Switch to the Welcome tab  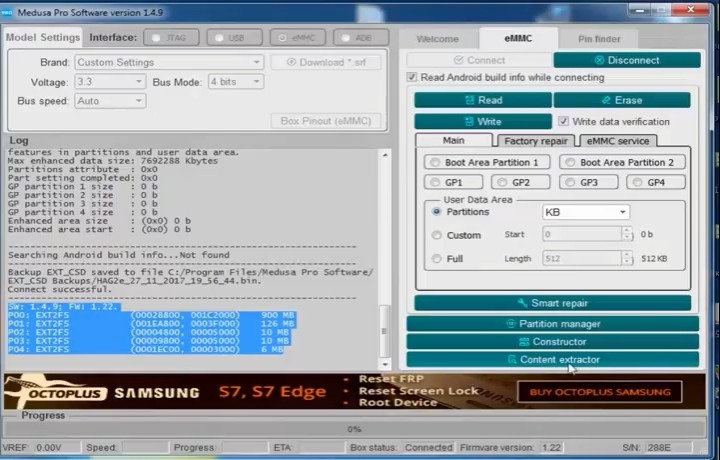437,39
